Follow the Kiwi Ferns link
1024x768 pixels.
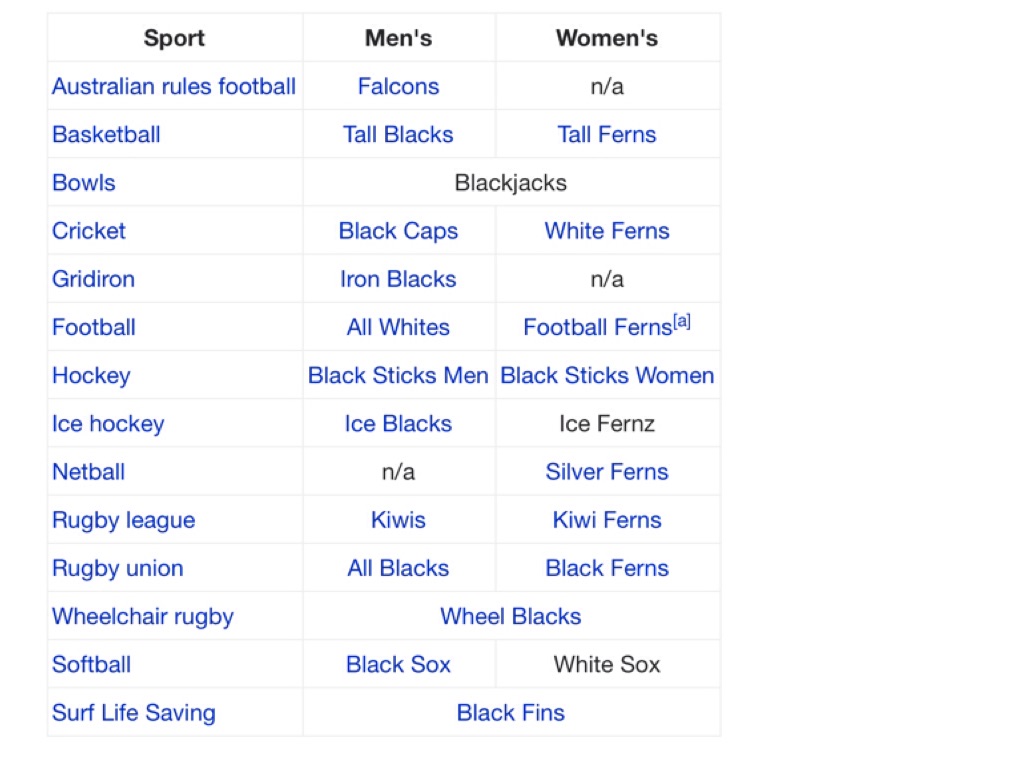click(607, 520)
